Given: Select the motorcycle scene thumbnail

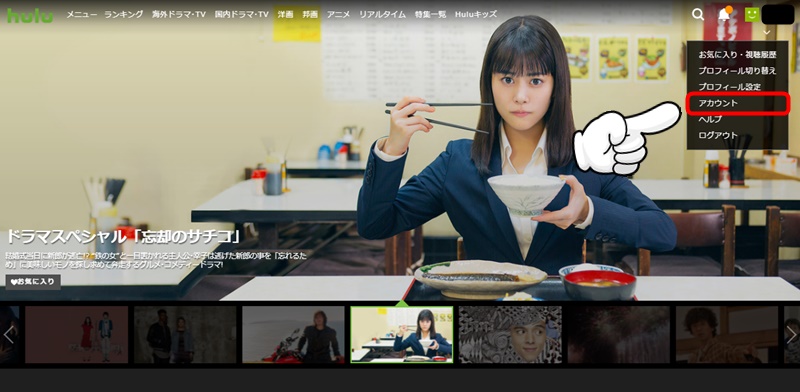Looking at the screenshot, I should (293, 334).
